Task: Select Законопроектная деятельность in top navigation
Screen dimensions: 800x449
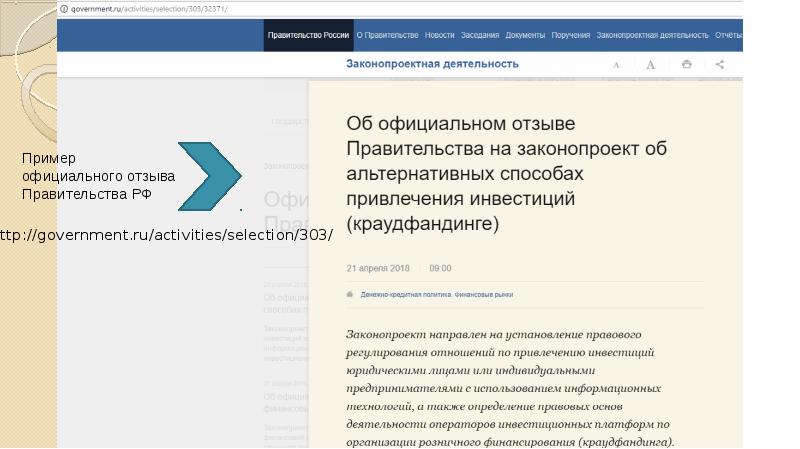Action: point(652,35)
